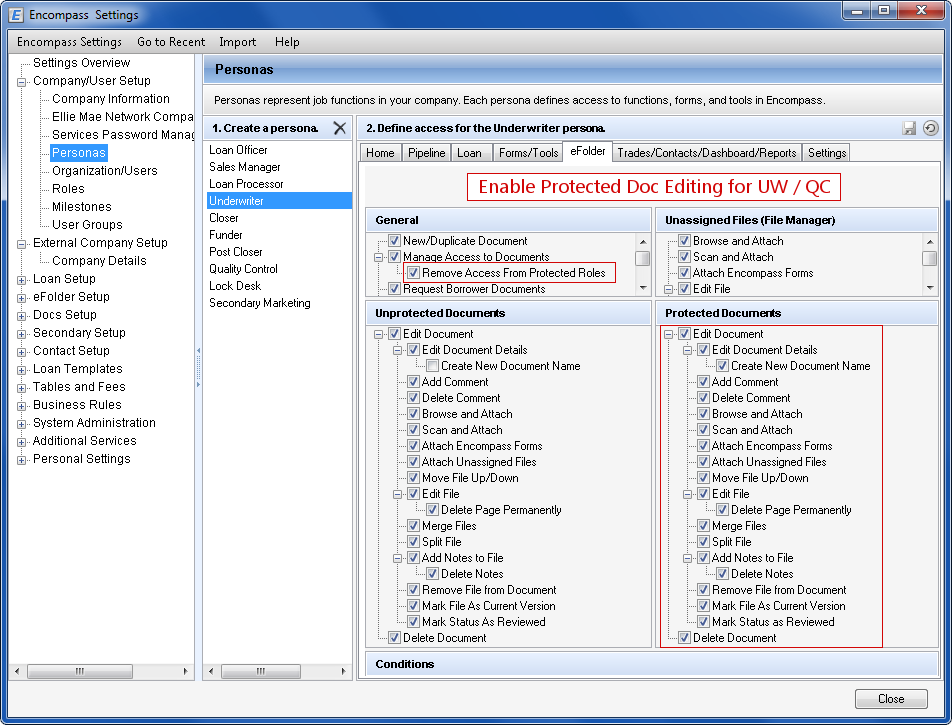Open Company Details tree item
This screenshot has height=725, width=952.
(99, 260)
